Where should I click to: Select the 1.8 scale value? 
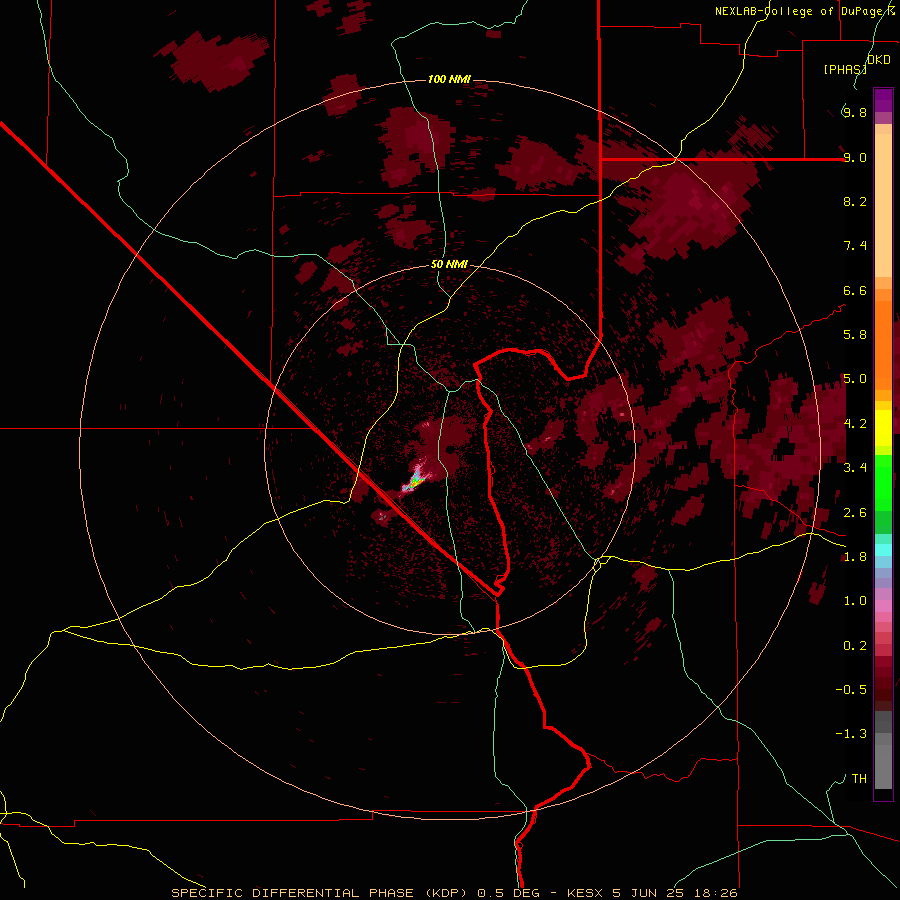pos(855,557)
